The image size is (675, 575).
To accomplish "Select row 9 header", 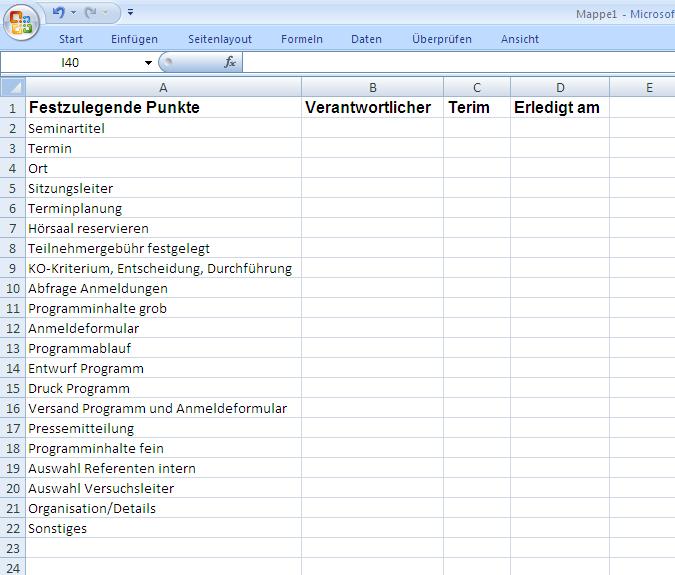I will (12, 268).
